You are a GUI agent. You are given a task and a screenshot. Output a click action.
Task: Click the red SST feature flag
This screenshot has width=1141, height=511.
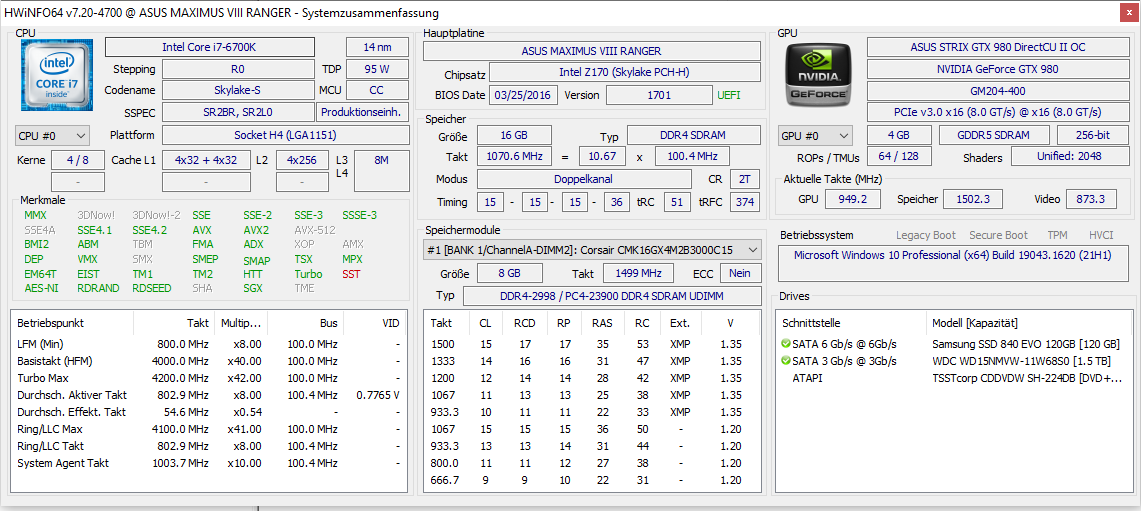coord(351,274)
